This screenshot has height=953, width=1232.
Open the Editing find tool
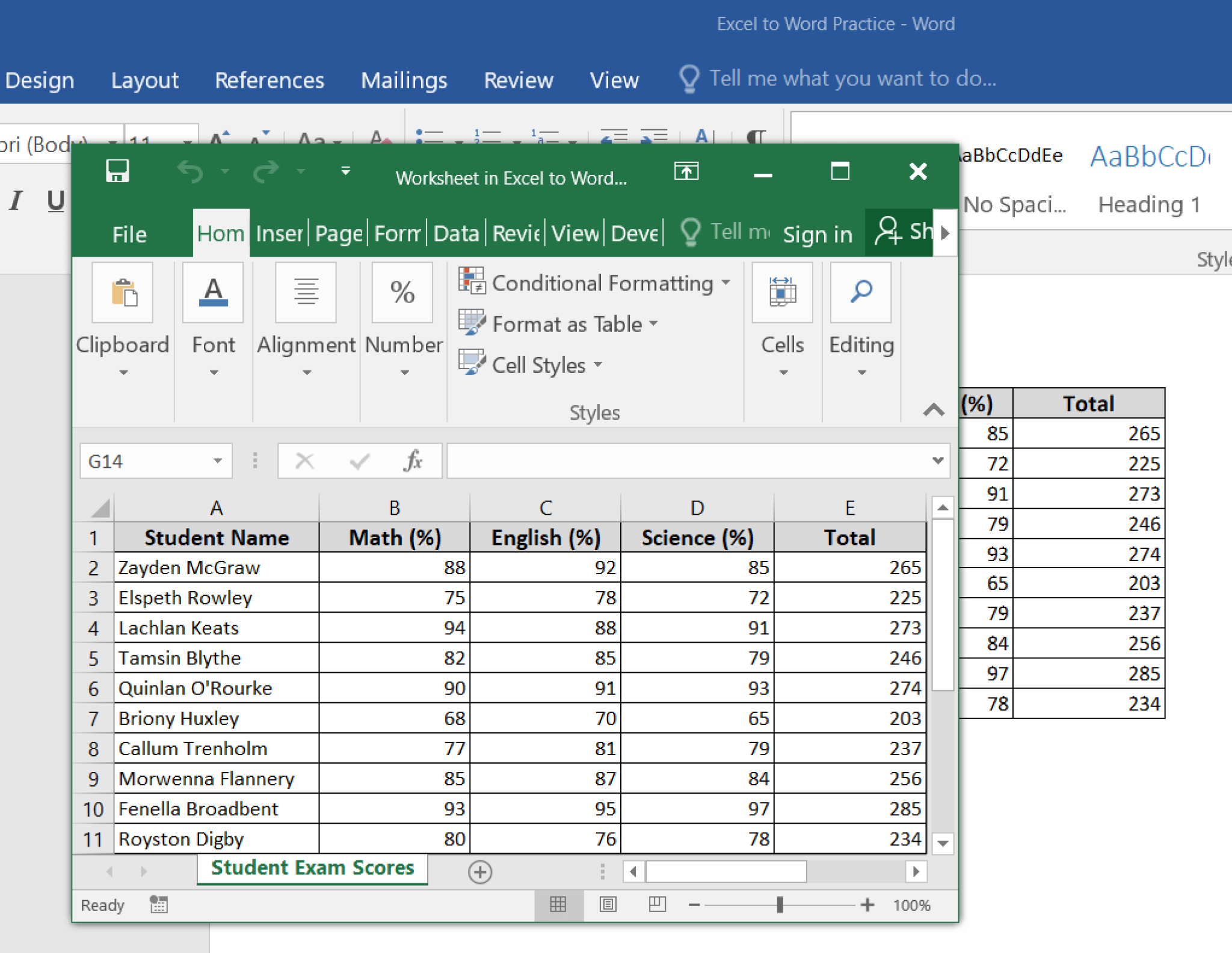860,293
